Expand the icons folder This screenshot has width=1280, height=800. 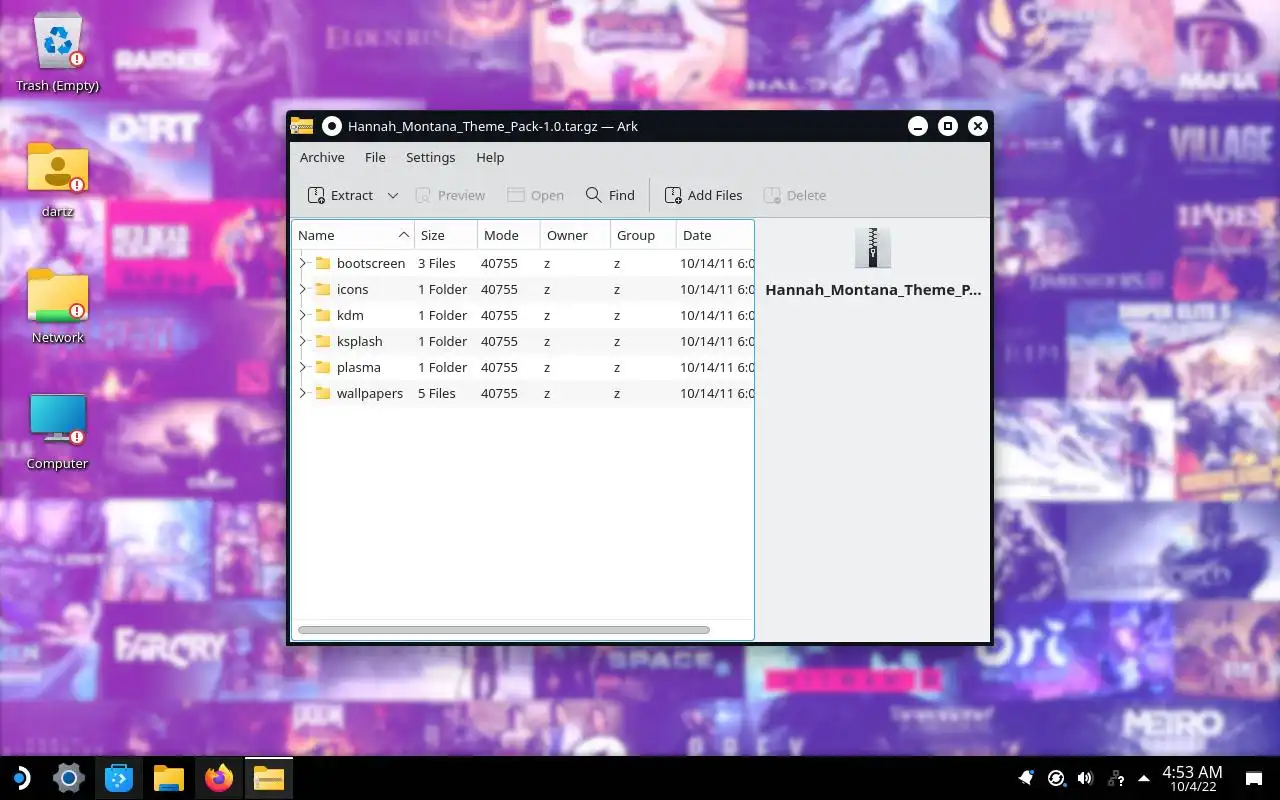point(302,289)
